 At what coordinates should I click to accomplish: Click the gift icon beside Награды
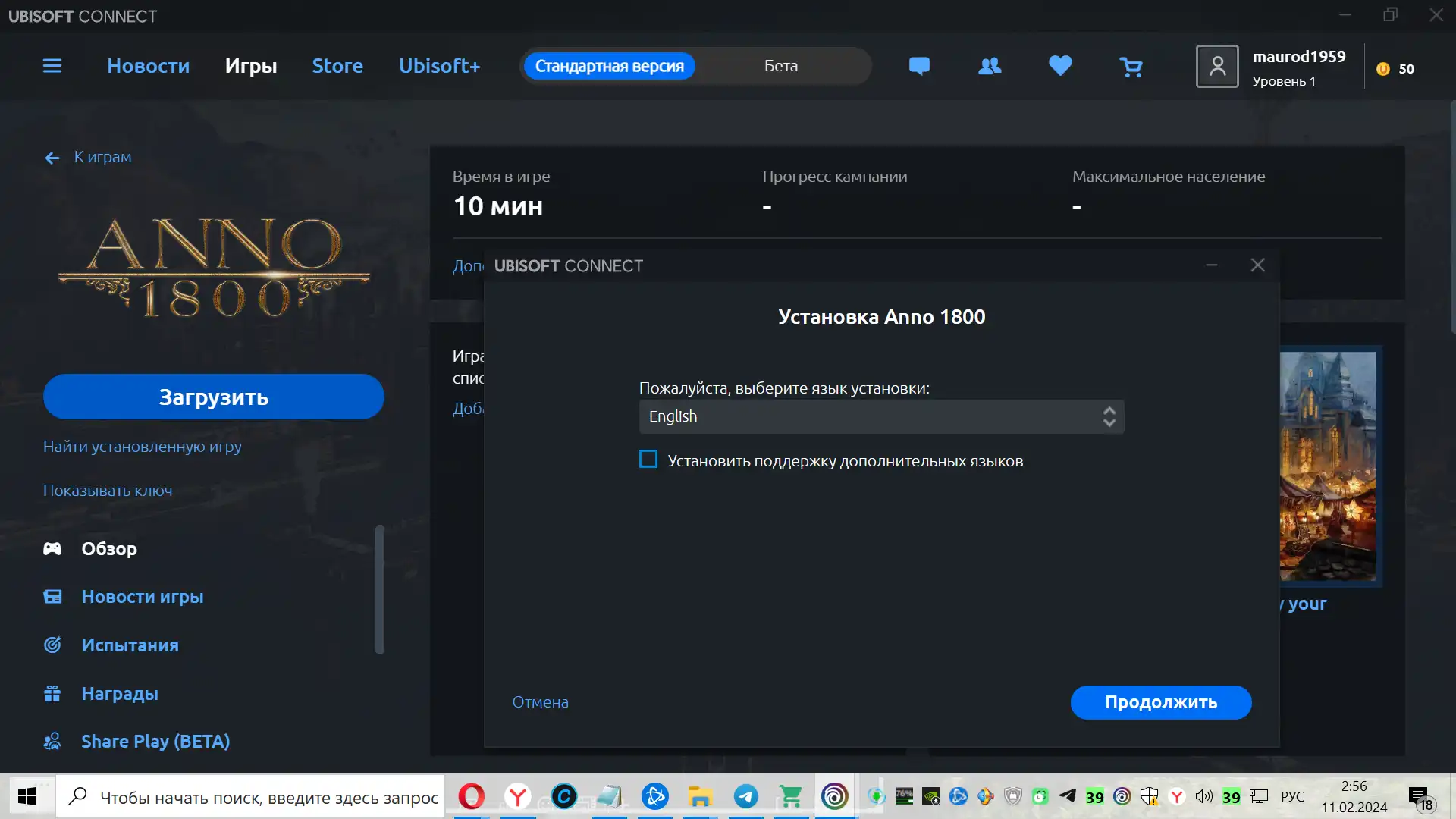[52, 693]
